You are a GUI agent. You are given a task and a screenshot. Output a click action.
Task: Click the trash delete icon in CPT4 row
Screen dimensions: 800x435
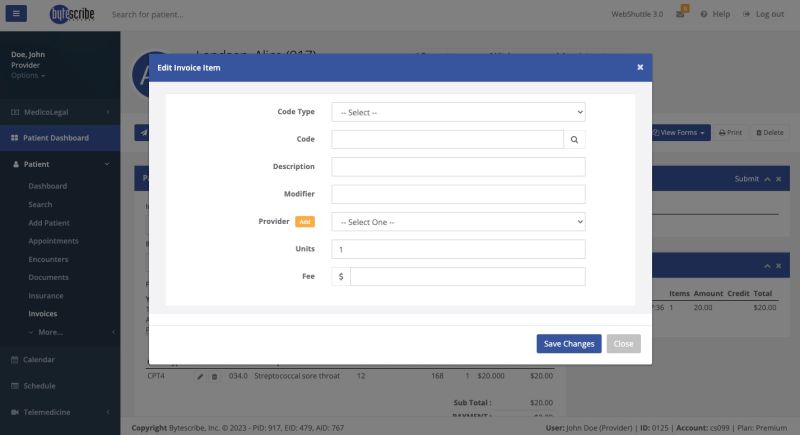214,376
